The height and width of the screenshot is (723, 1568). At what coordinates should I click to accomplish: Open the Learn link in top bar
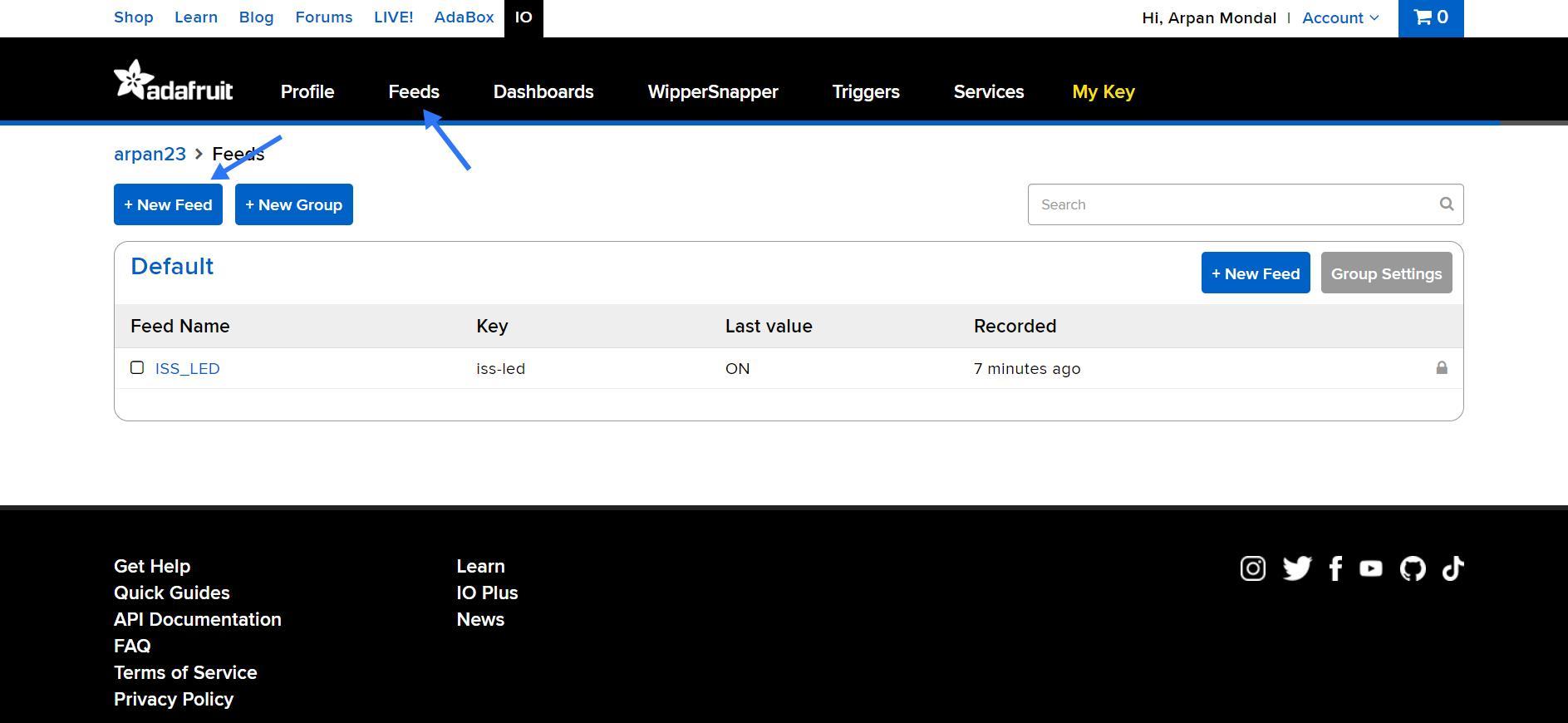pos(196,17)
